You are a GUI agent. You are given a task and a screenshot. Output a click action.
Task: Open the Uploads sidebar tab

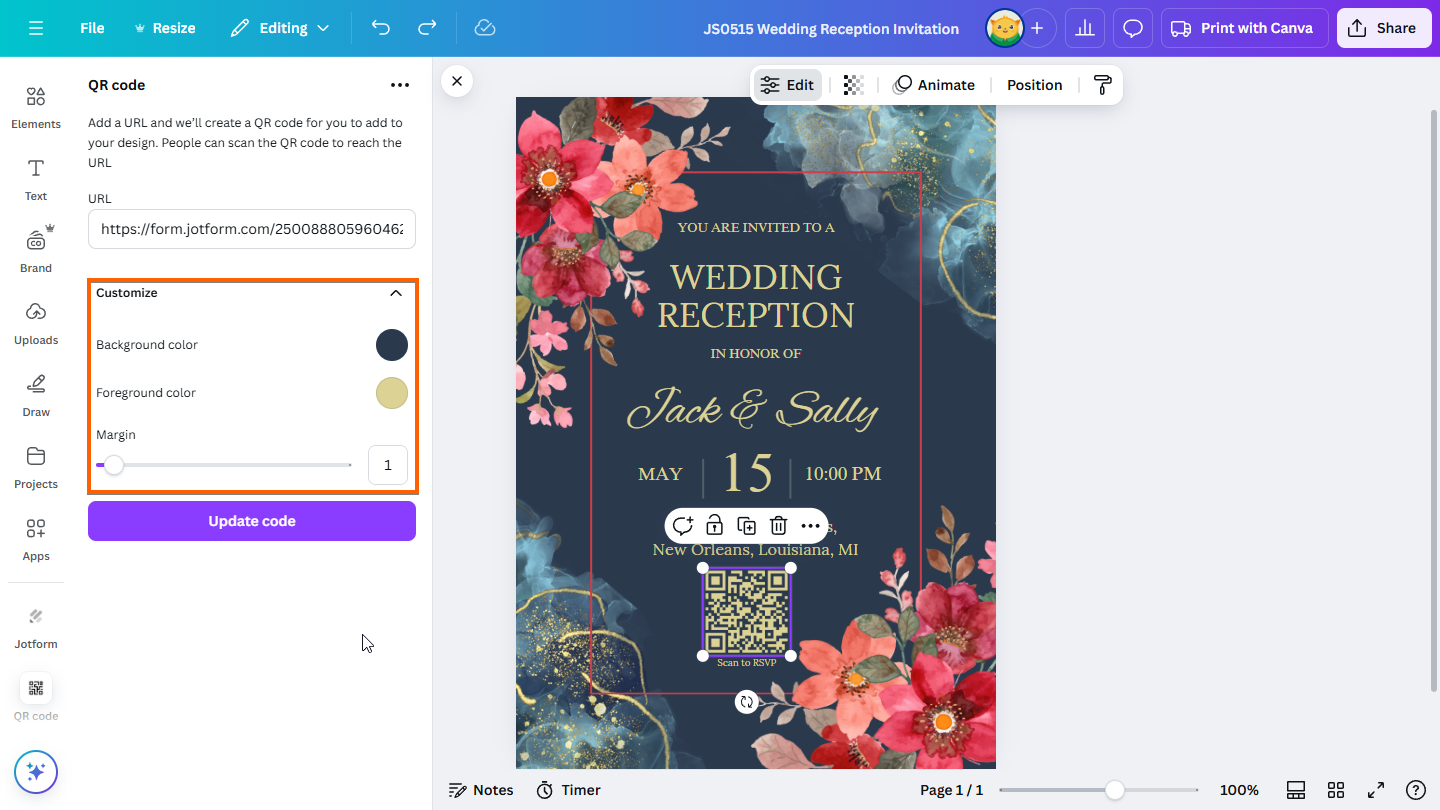click(x=36, y=324)
